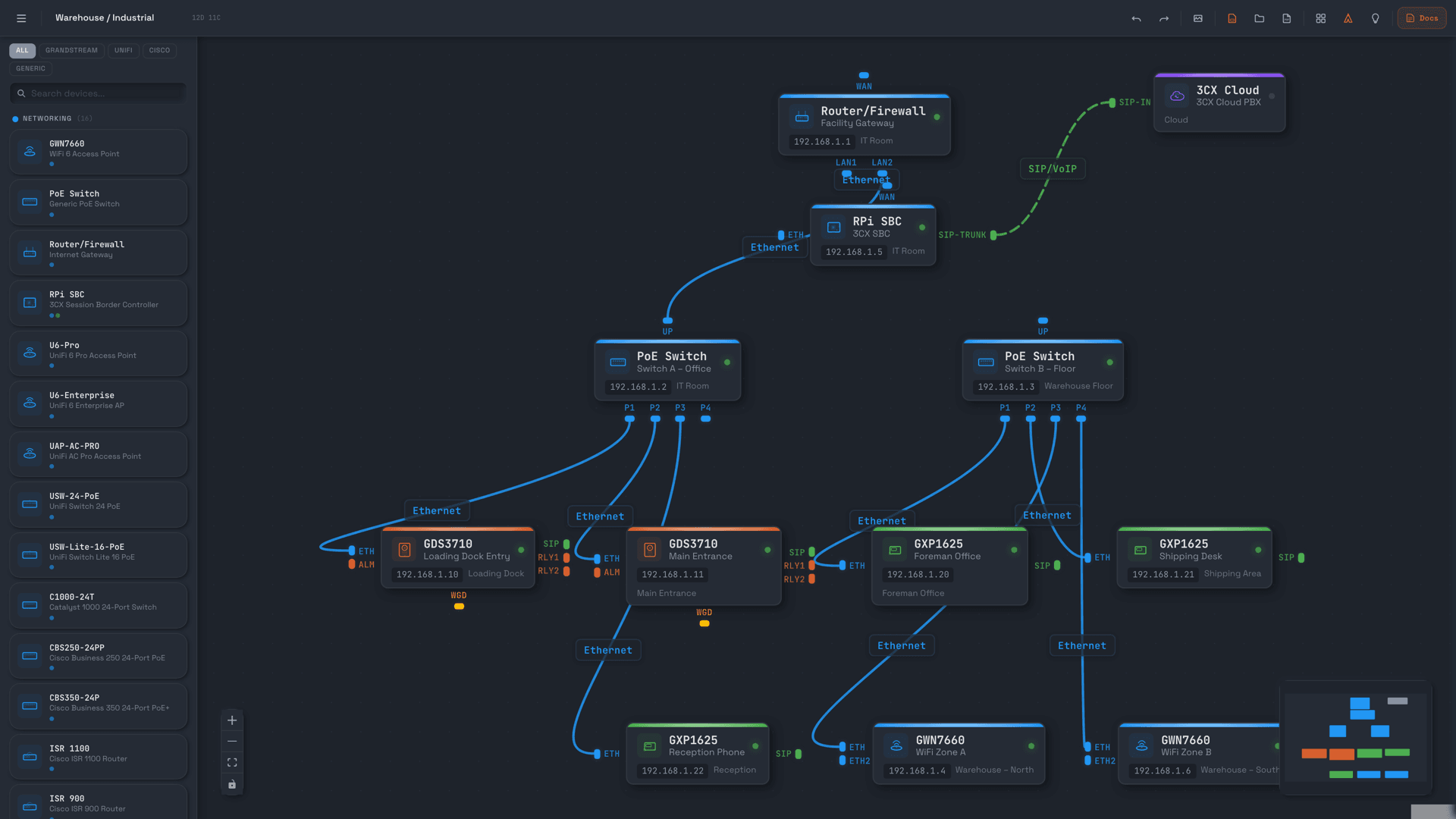Screen dimensions: 1456x819
Task: Toggle the canvas lock padlock
Action: [x=232, y=784]
